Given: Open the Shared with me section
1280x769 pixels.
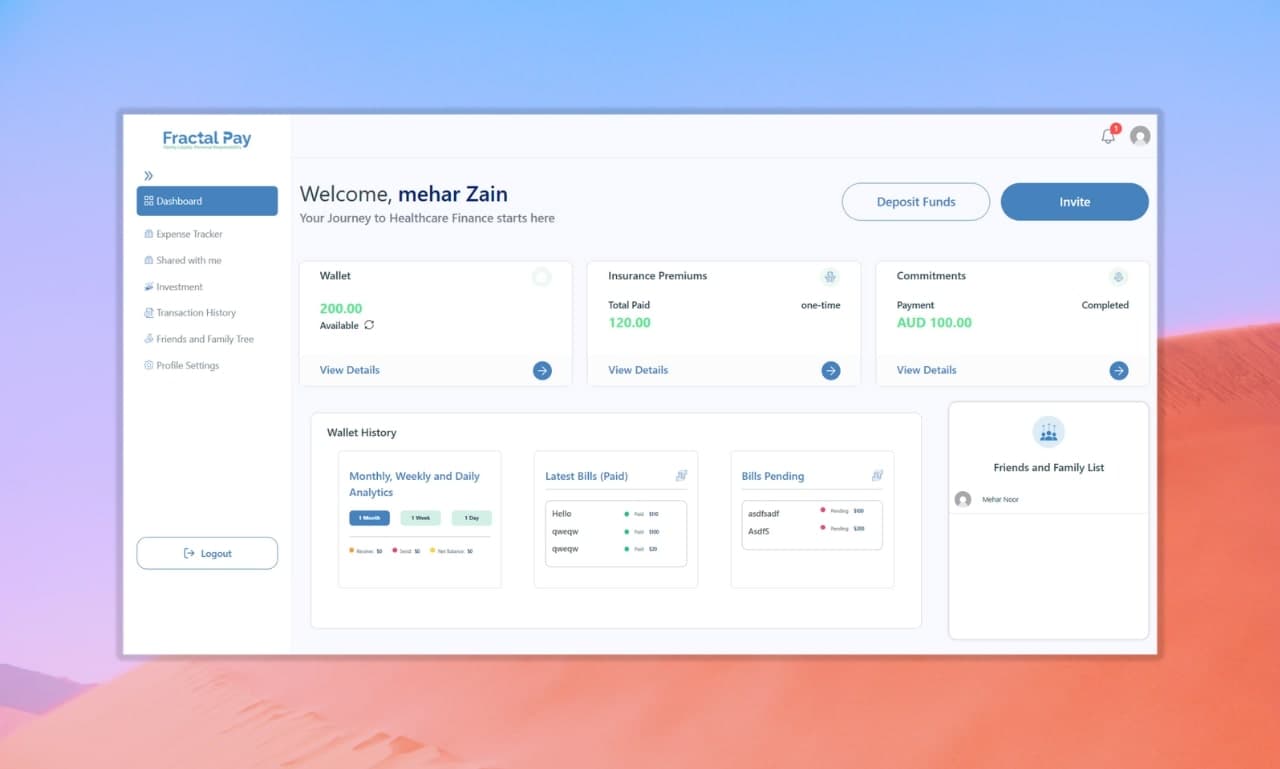Looking at the screenshot, I should [147, 260].
